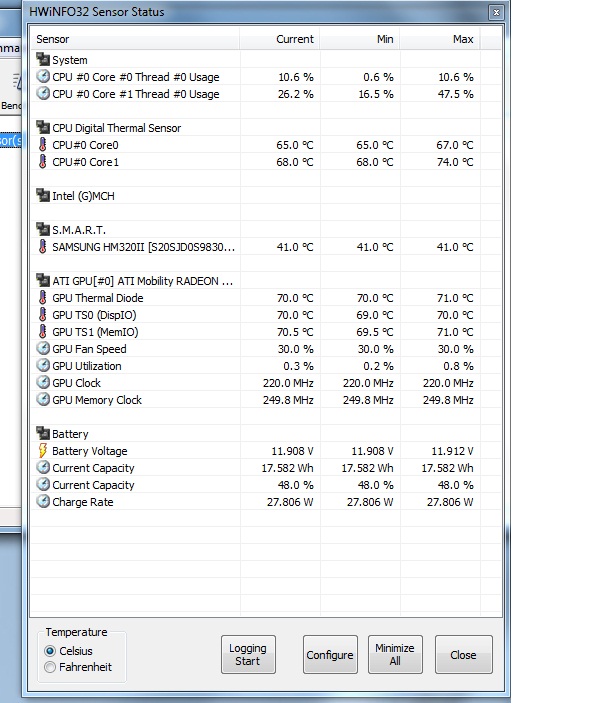Click the Close button at bottom

(x=463, y=655)
